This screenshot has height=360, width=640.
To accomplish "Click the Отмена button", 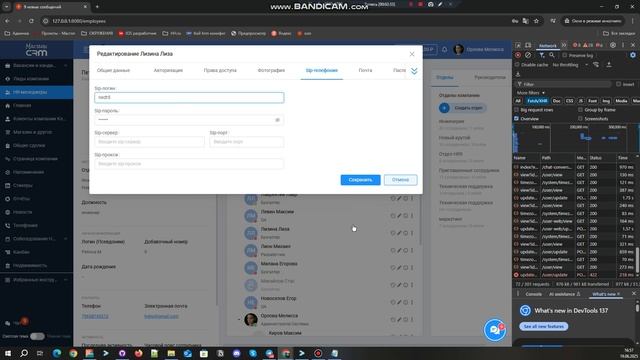I will pyautogui.click(x=400, y=180).
